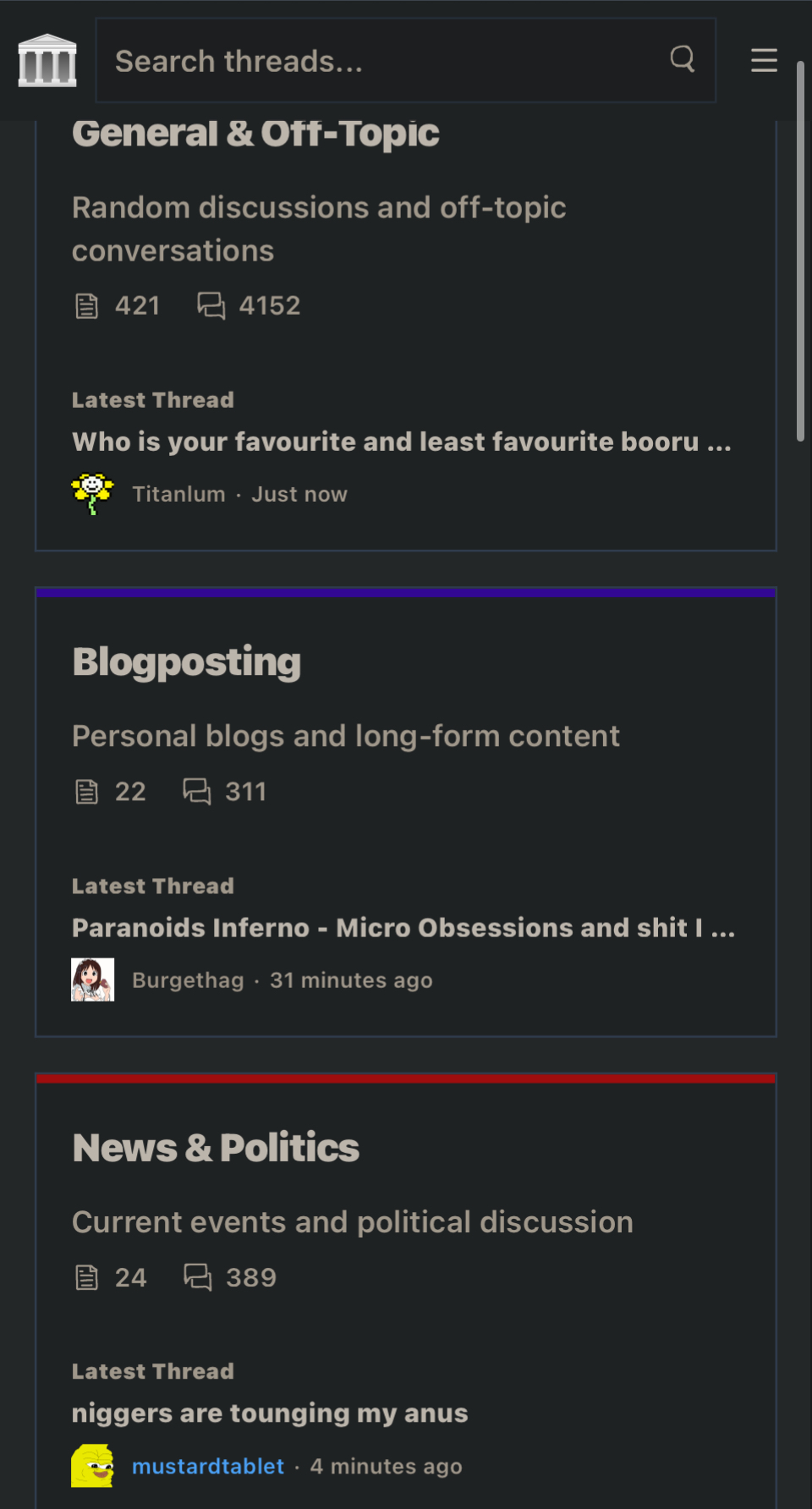Click the page's vertical scrollbar thumb
812x1509 pixels.
[800, 250]
